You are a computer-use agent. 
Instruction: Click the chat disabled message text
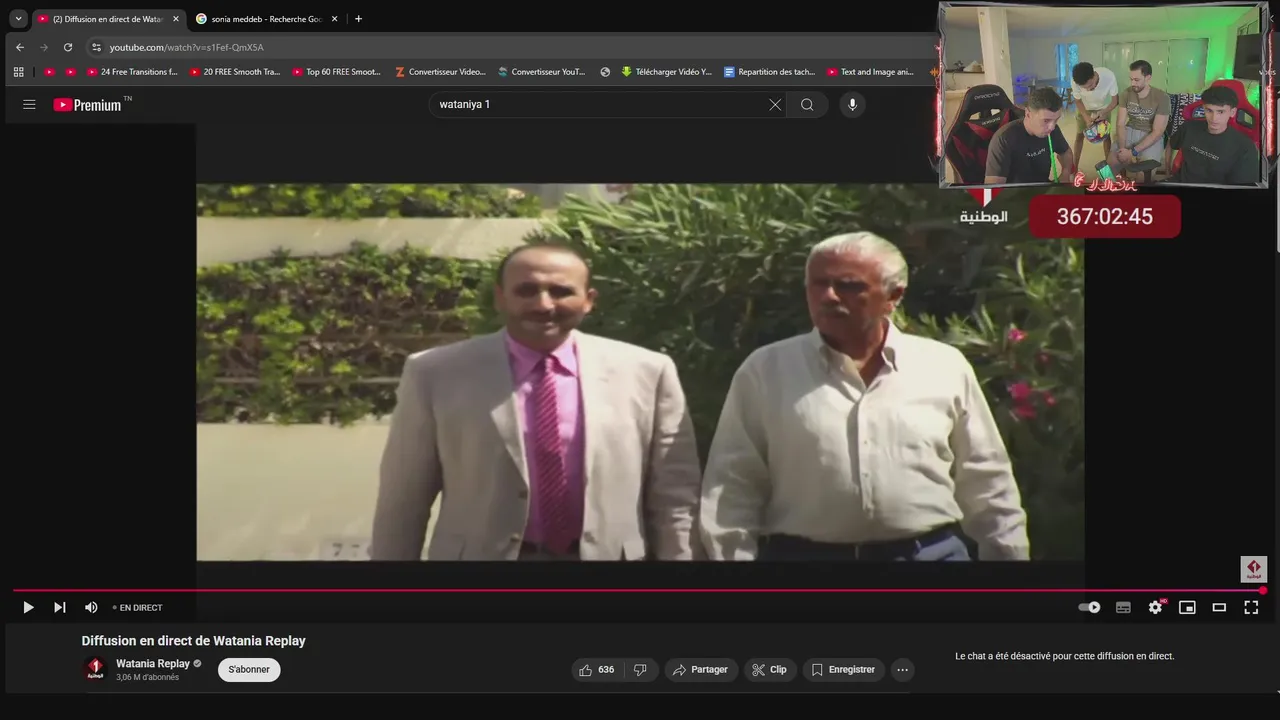1064,656
